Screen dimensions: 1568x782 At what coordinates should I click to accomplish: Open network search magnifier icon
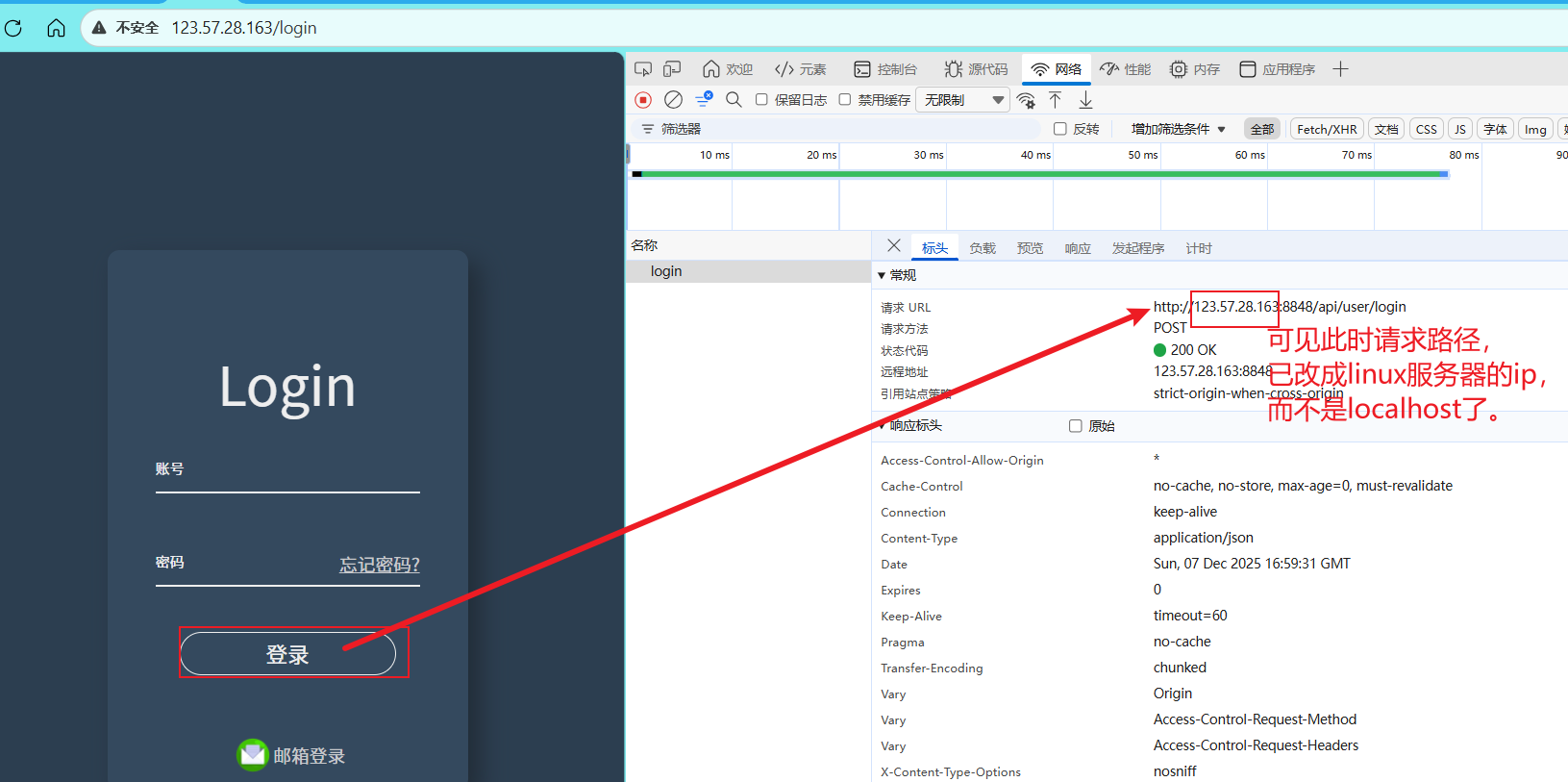pos(734,99)
